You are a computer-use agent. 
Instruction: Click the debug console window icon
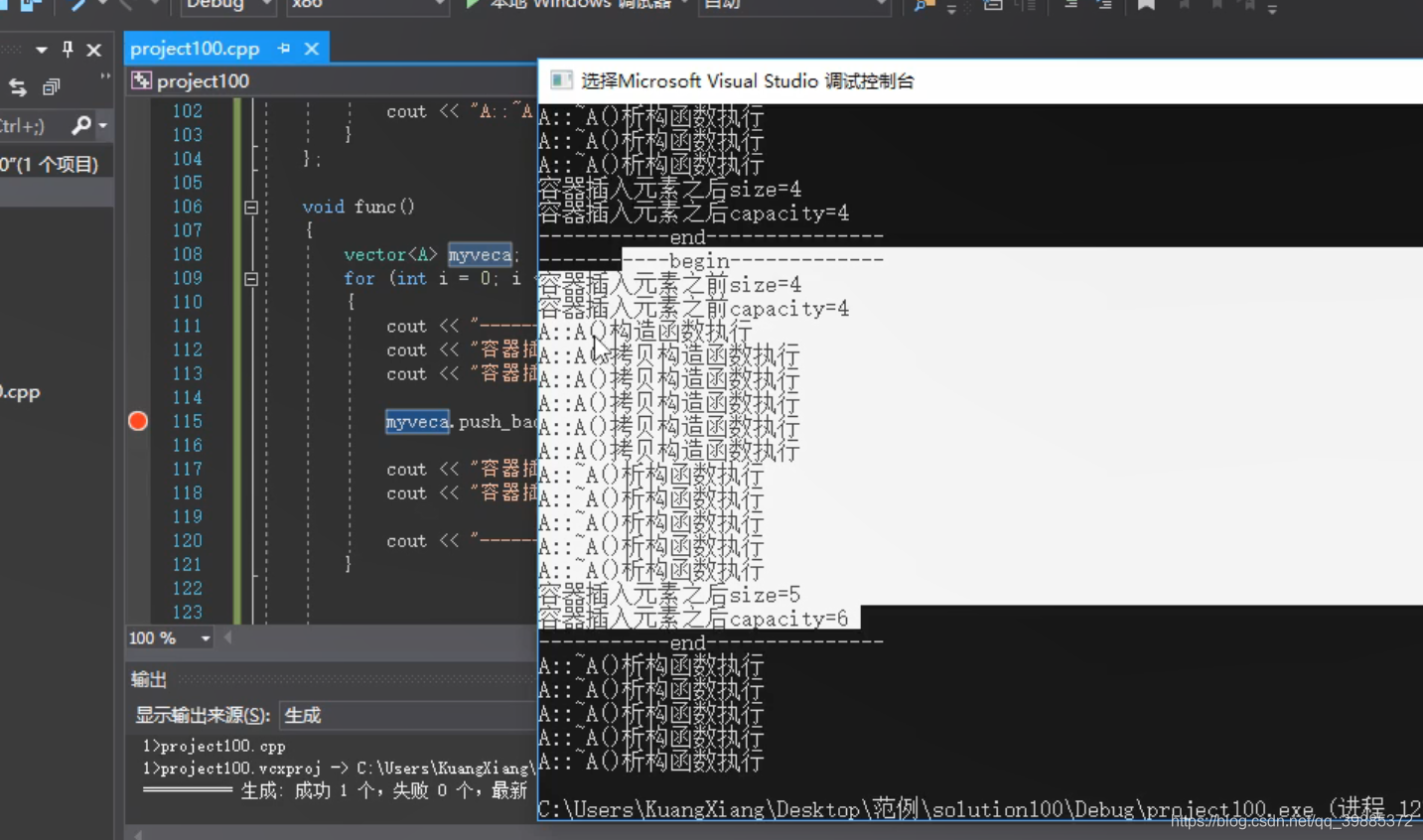(561, 80)
